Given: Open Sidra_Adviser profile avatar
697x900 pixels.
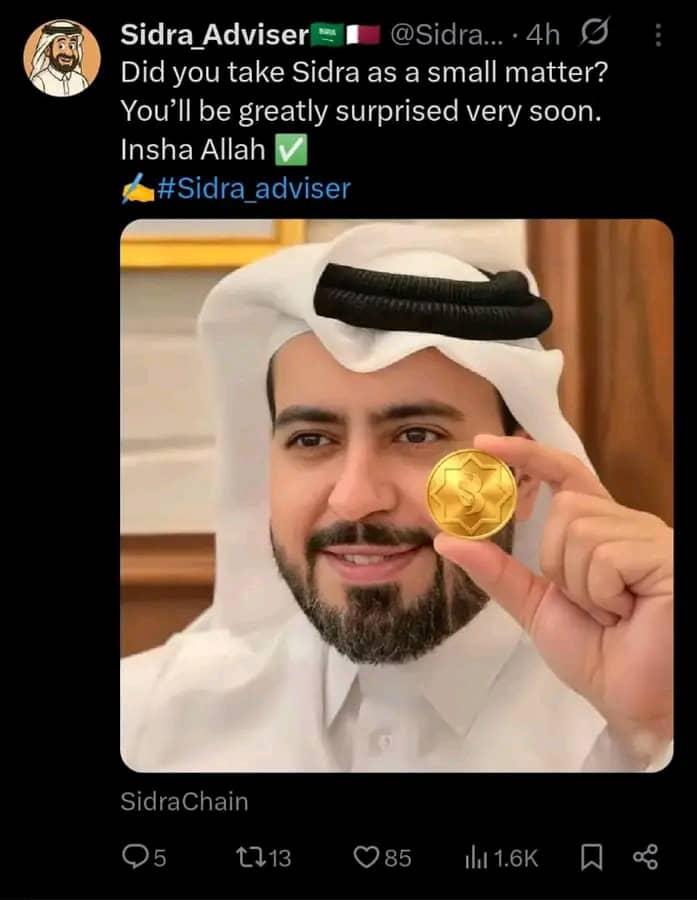Looking at the screenshot, I should point(62,58).
